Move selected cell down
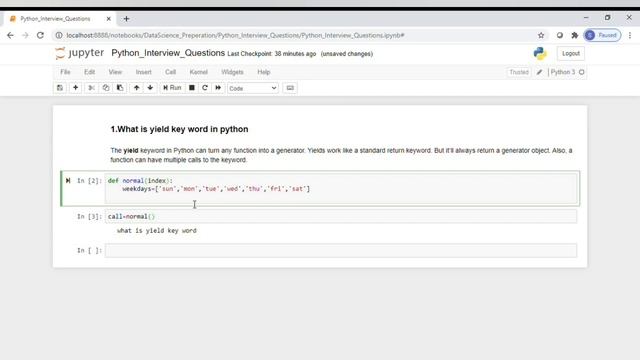Screen dimensions: 640x360 [150, 88]
